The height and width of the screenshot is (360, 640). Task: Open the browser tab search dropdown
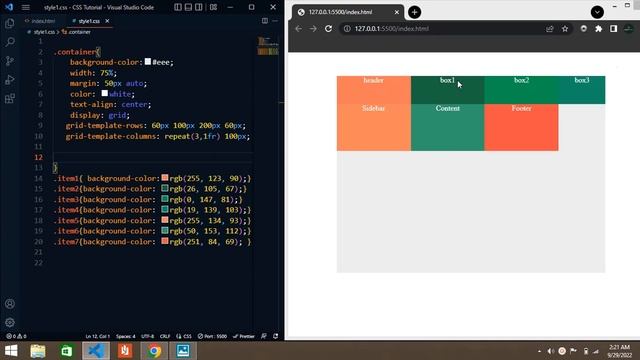coord(597,12)
